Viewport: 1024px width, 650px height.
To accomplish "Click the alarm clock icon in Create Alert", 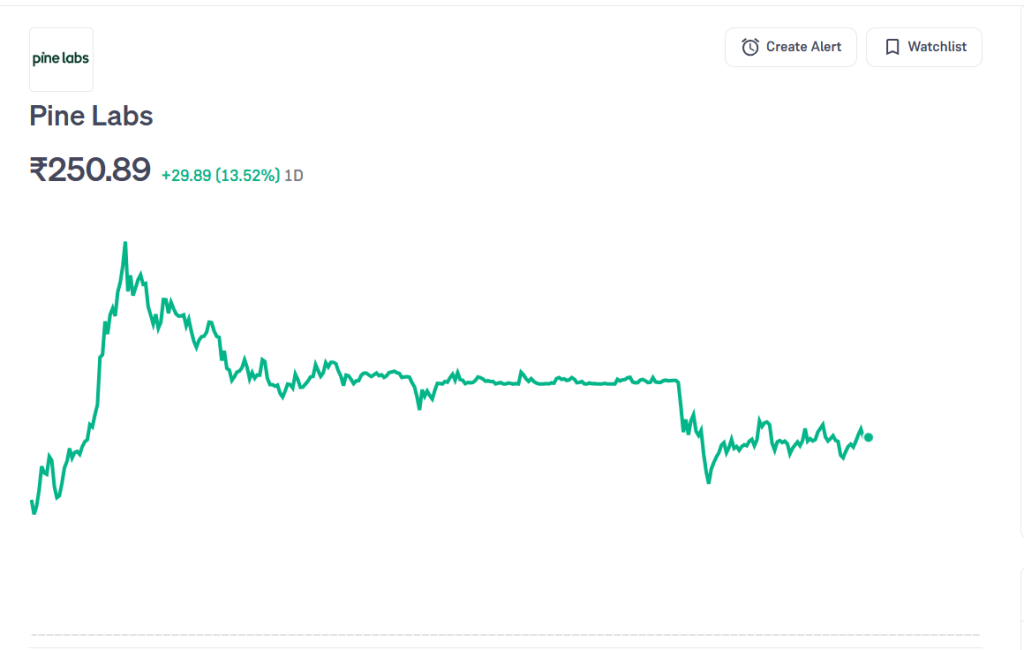I will coord(750,47).
